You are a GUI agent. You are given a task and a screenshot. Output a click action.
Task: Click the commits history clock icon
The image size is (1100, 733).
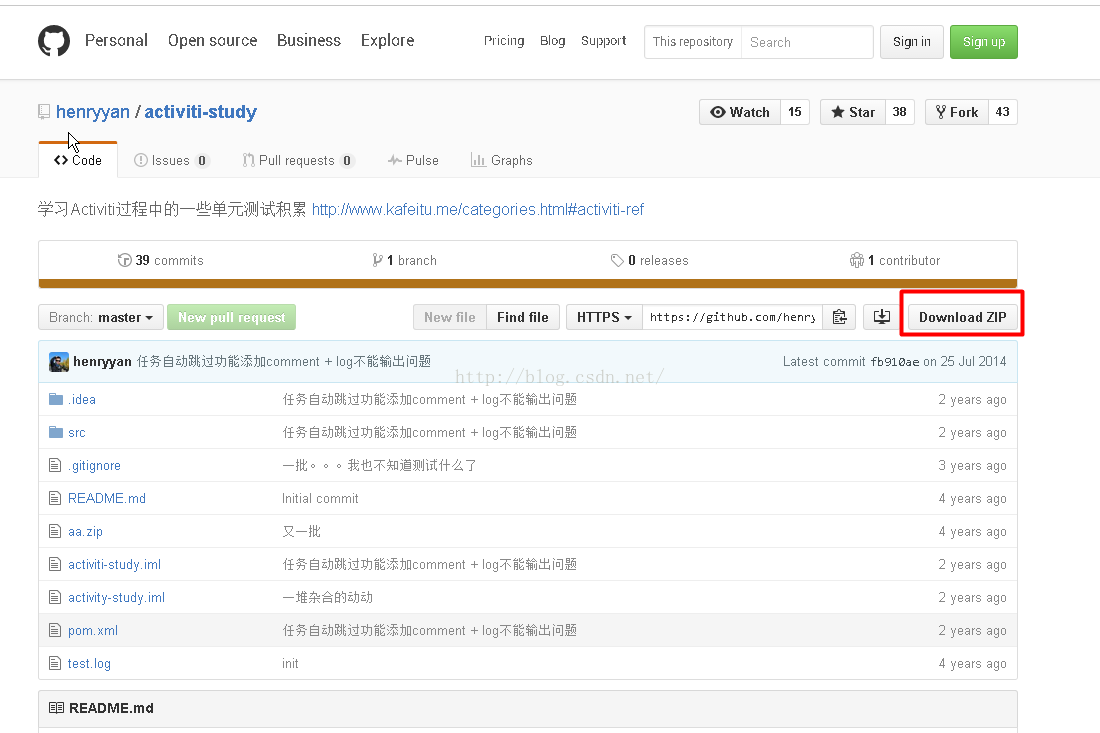(x=124, y=260)
